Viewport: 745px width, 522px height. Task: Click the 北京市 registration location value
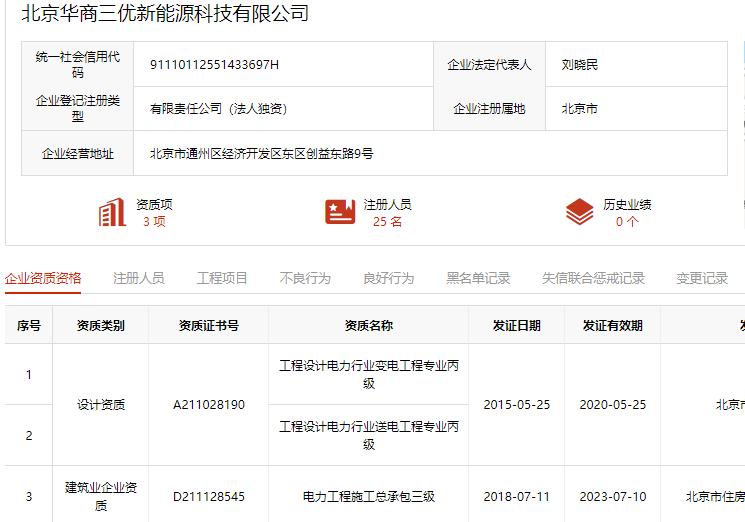click(580, 109)
